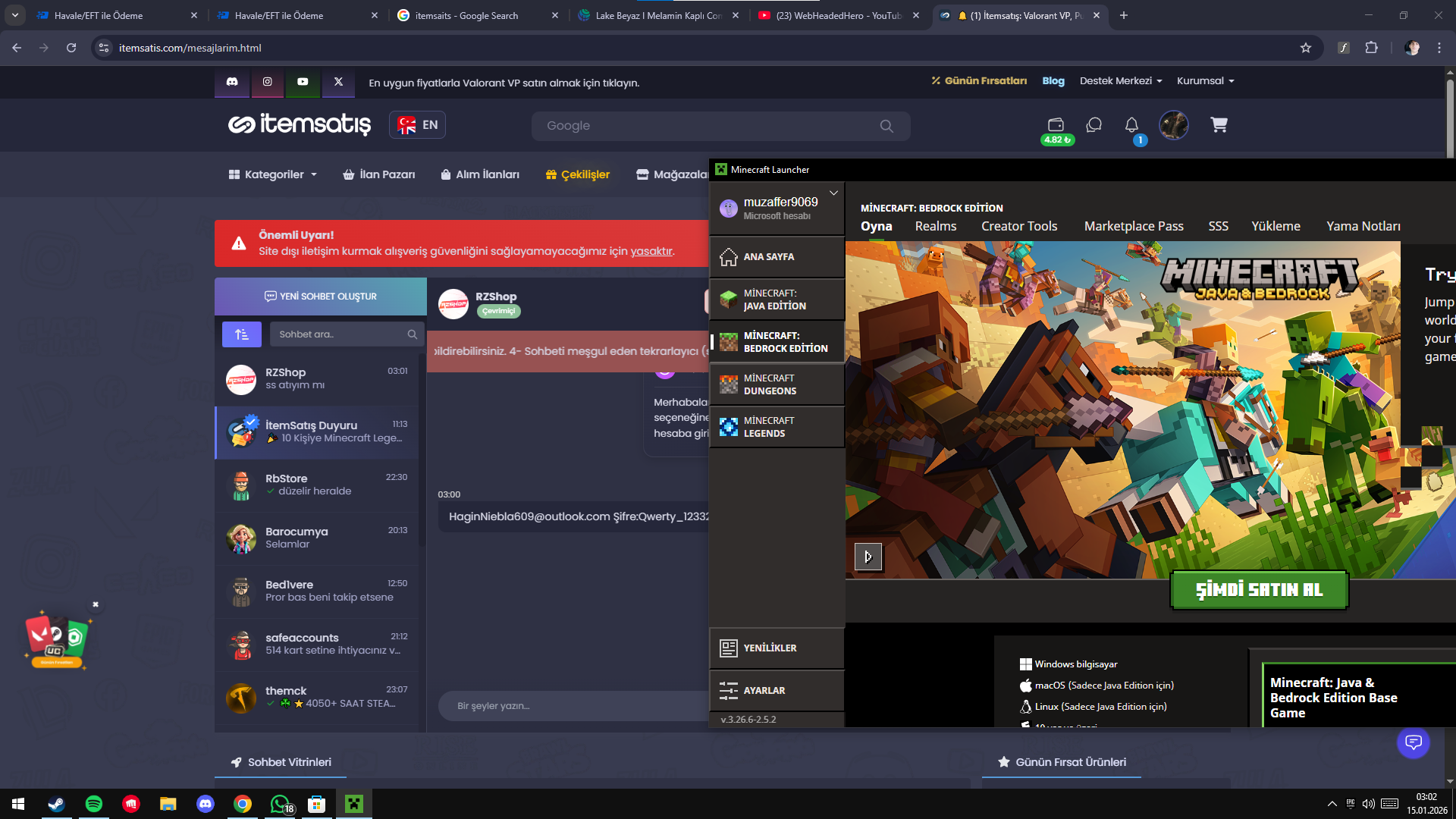Open Spotify from the taskbar
The height and width of the screenshot is (819, 1456).
click(94, 804)
